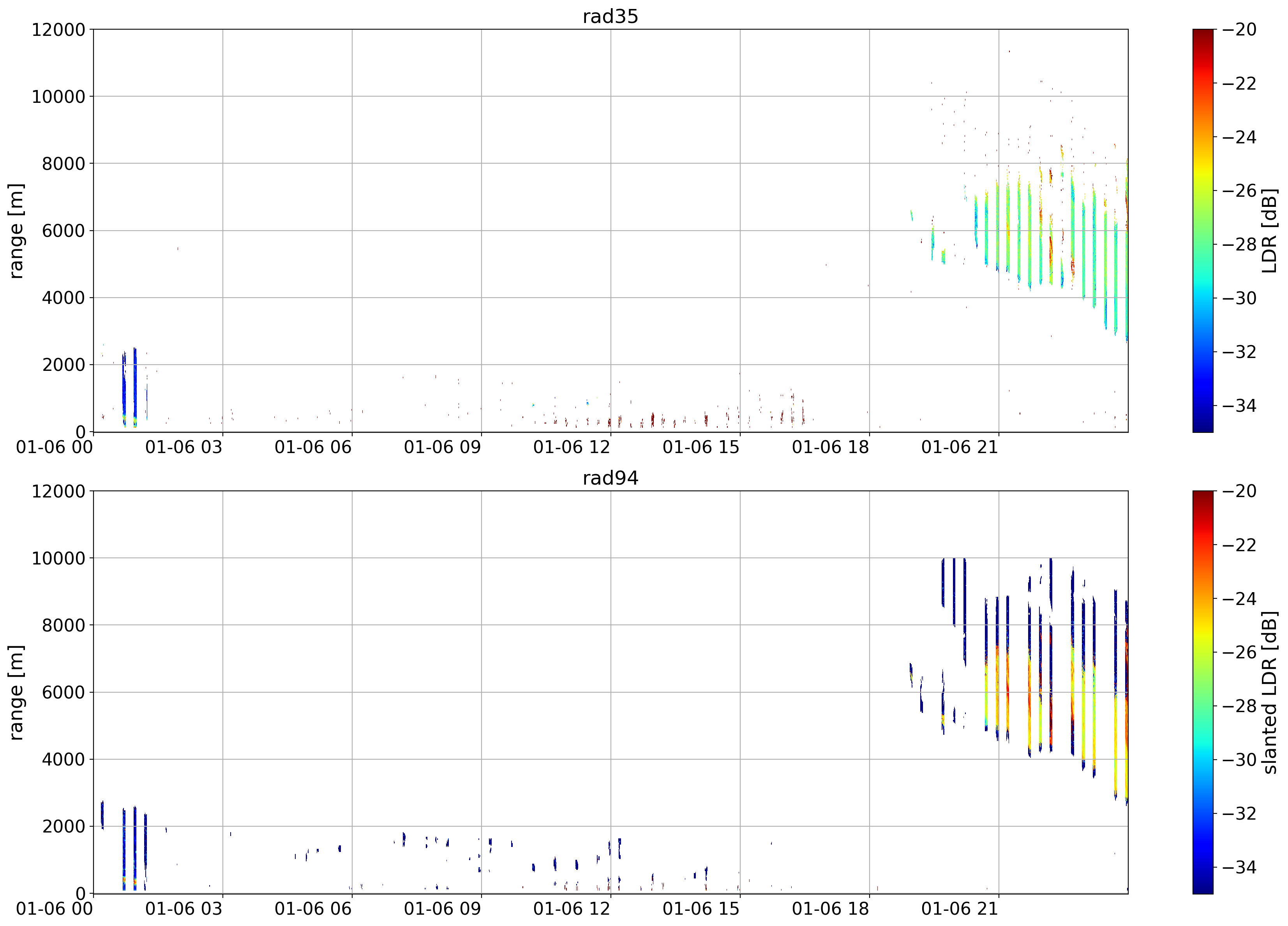Click the −20 tick on the rad35 colorbar

pyautogui.click(x=1239, y=30)
